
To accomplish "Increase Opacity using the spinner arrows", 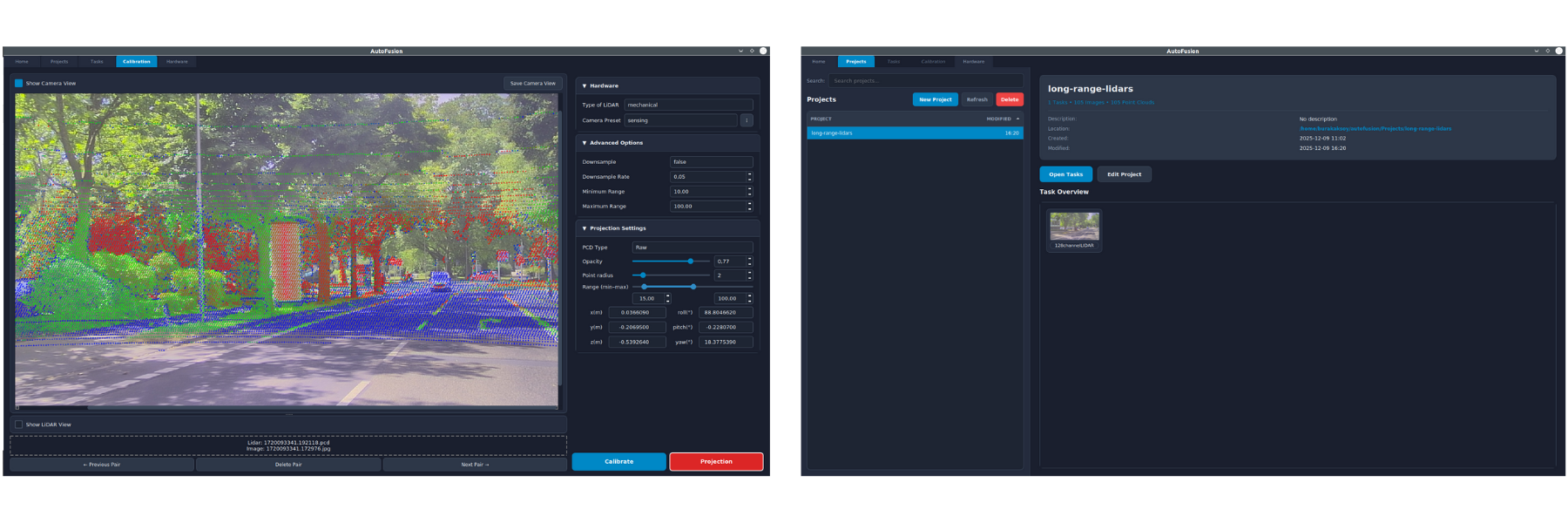I will (749, 259).
